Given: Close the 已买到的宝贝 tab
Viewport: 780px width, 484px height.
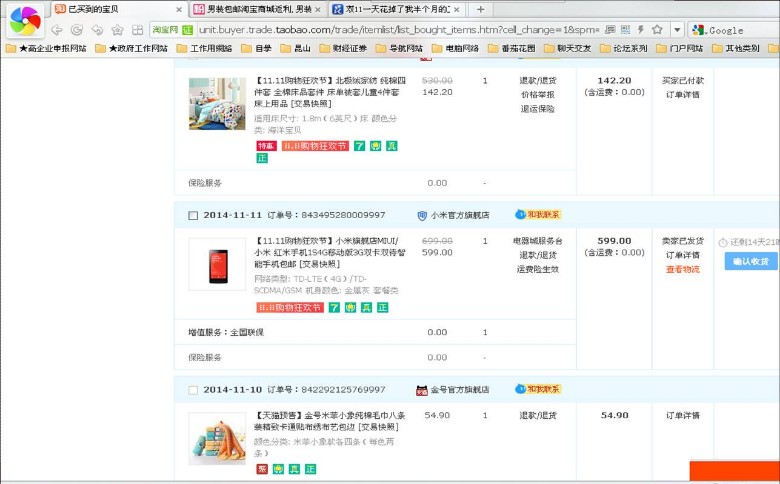Looking at the screenshot, I should coord(179,9).
